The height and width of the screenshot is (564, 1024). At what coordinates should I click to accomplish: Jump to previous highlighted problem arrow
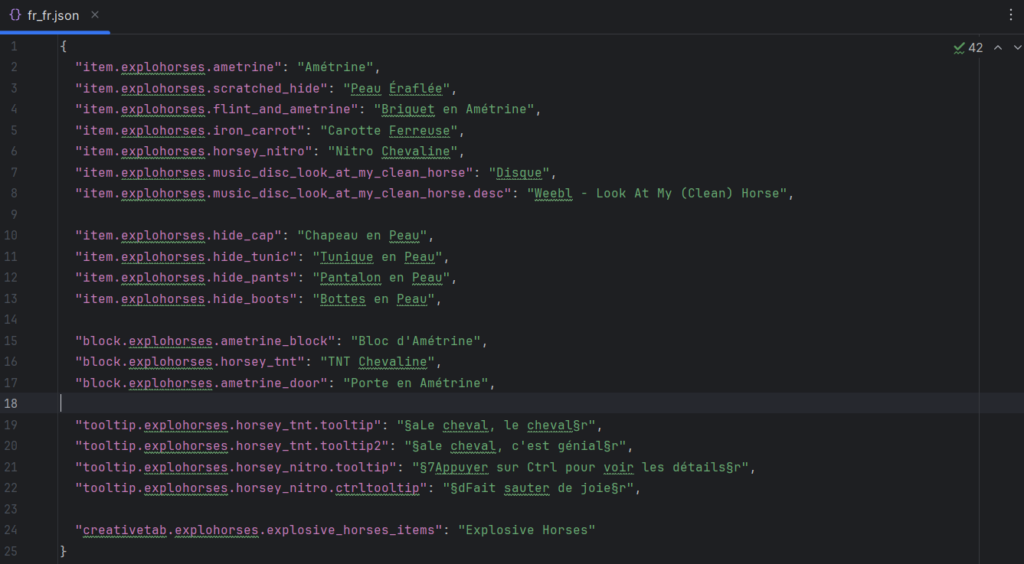tap(997, 47)
